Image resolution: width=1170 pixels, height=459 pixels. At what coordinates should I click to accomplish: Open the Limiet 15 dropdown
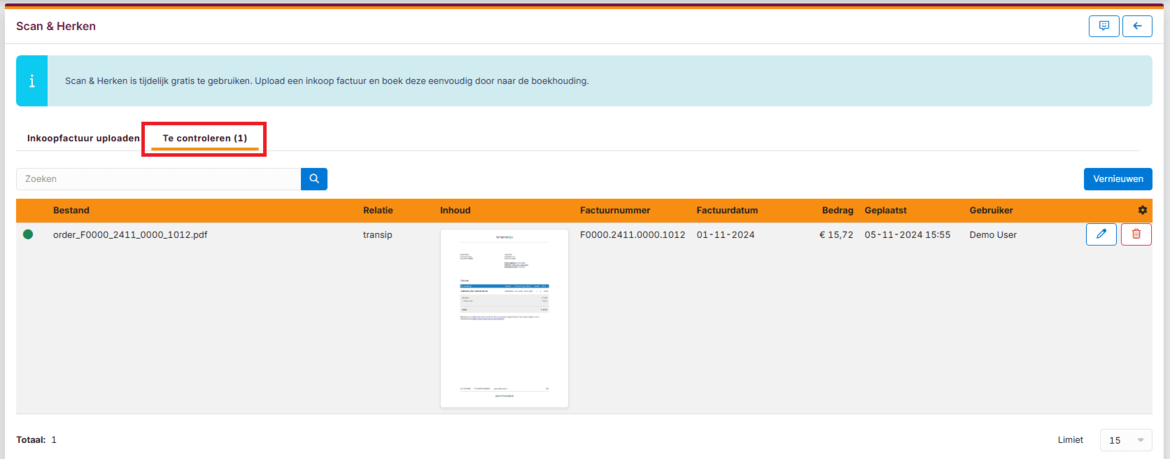click(1126, 440)
